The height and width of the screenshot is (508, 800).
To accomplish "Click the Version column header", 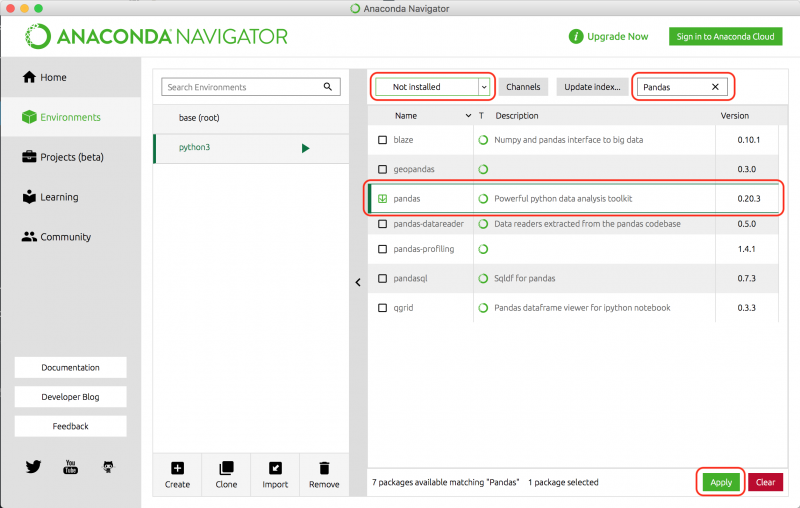I will [x=735, y=116].
